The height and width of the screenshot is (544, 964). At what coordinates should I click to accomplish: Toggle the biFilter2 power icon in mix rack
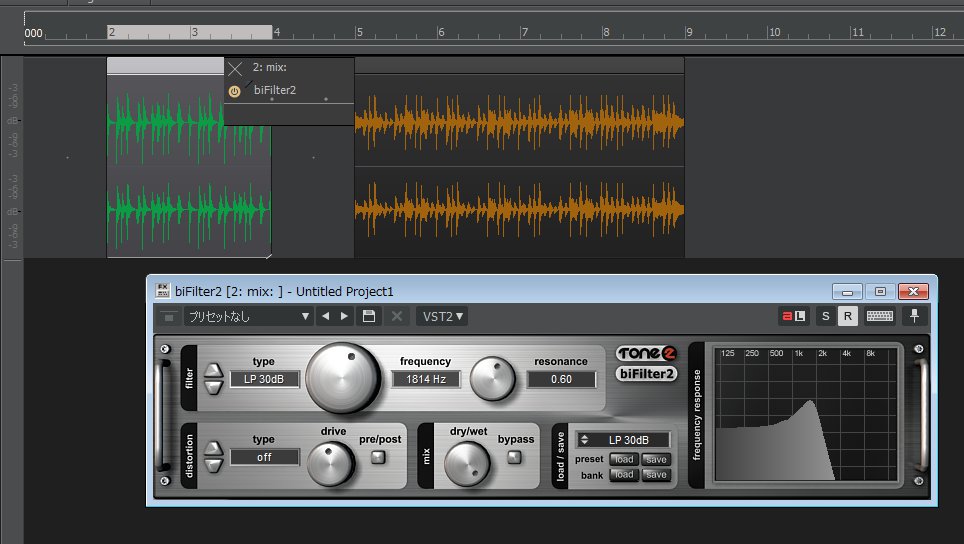[234, 92]
